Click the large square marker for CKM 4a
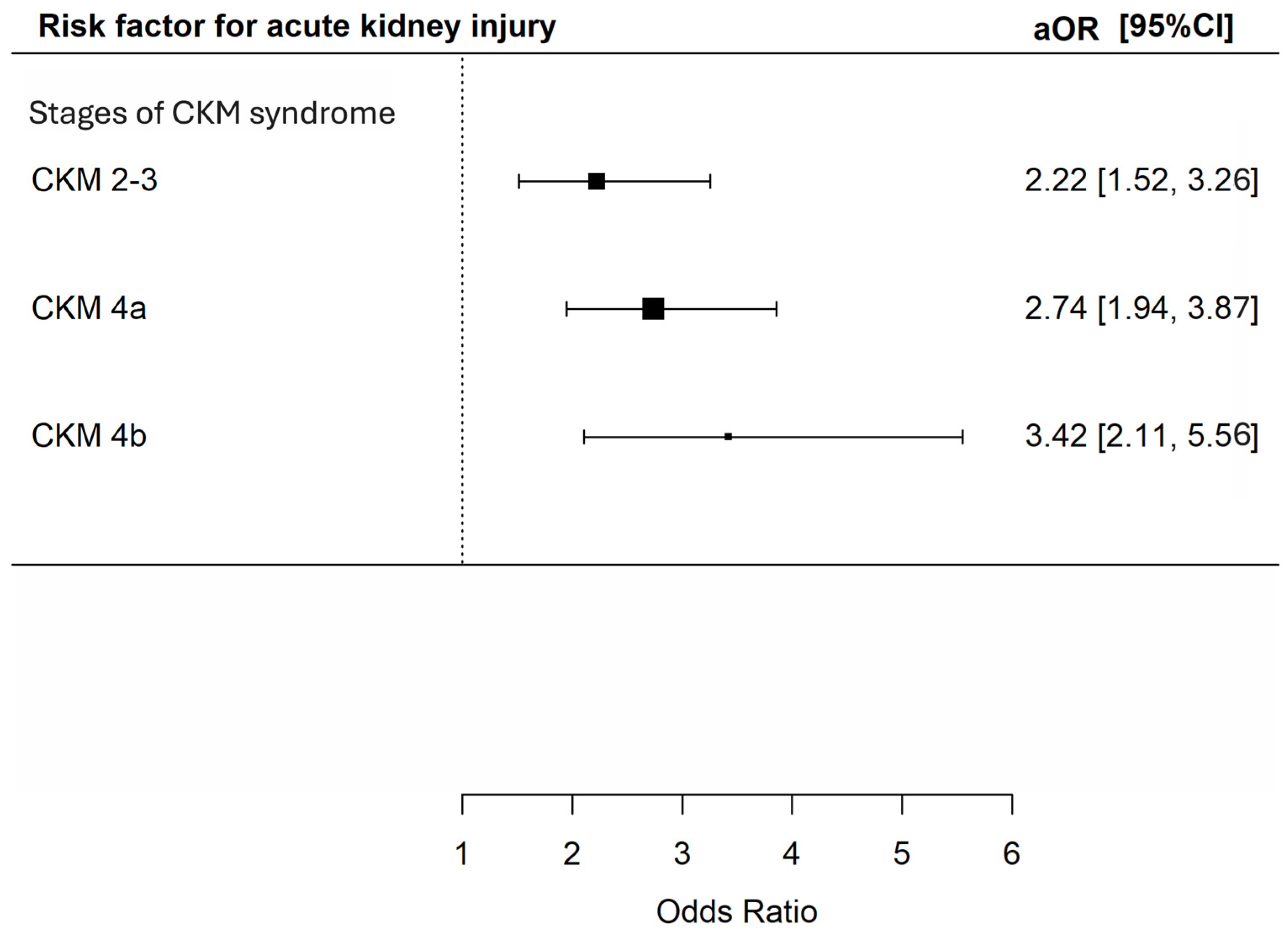The height and width of the screenshot is (933, 1288). (653, 309)
